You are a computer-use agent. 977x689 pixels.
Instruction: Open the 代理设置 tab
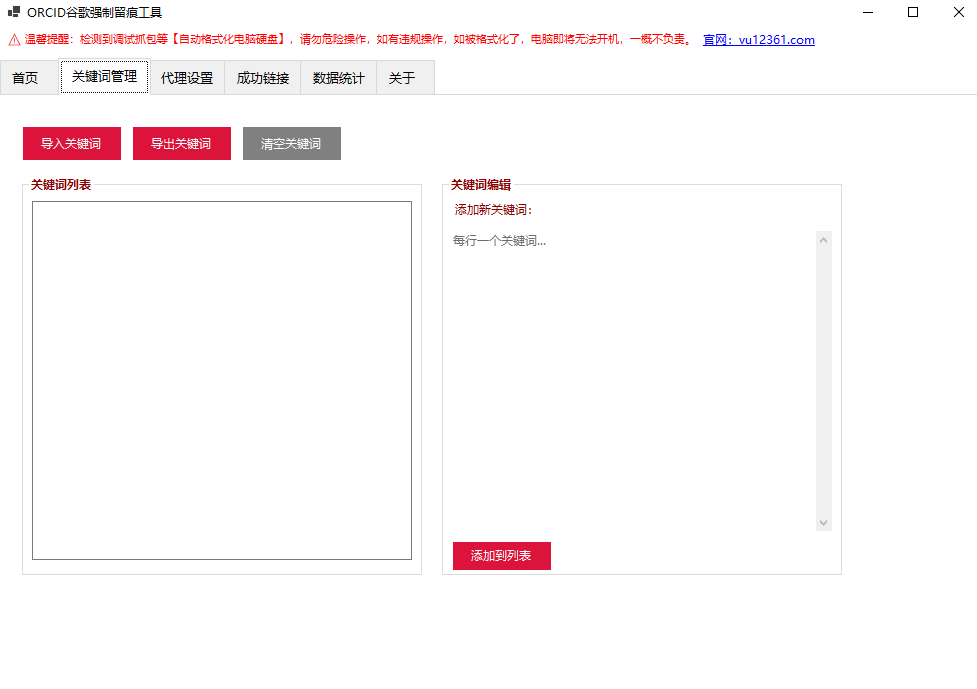pyautogui.click(x=187, y=78)
